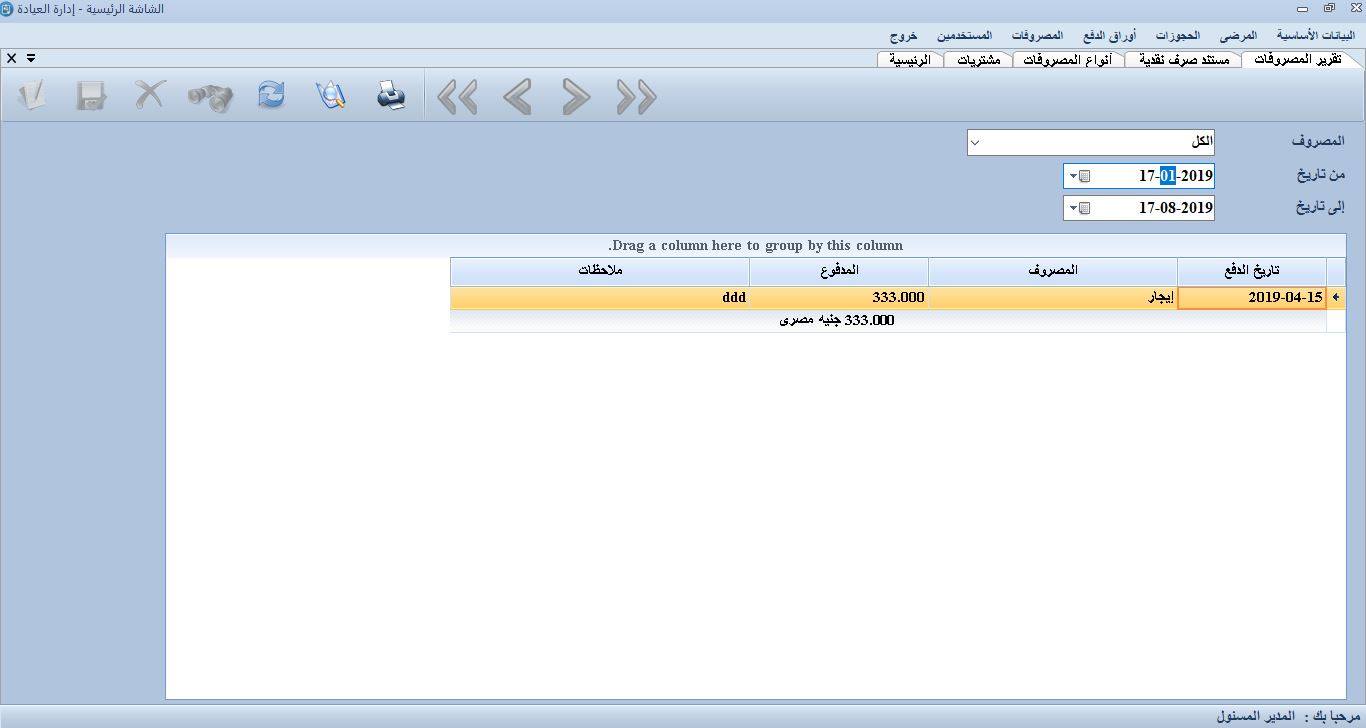Switch to أنواع المصروفات tab
1366x728 pixels.
(x=1068, y=59)
